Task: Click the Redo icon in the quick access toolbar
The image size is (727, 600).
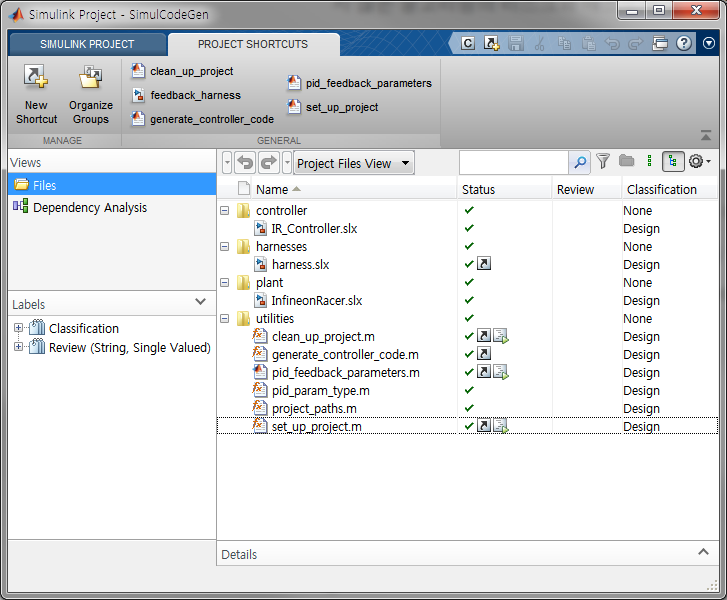Action: (x=636, y=44)
